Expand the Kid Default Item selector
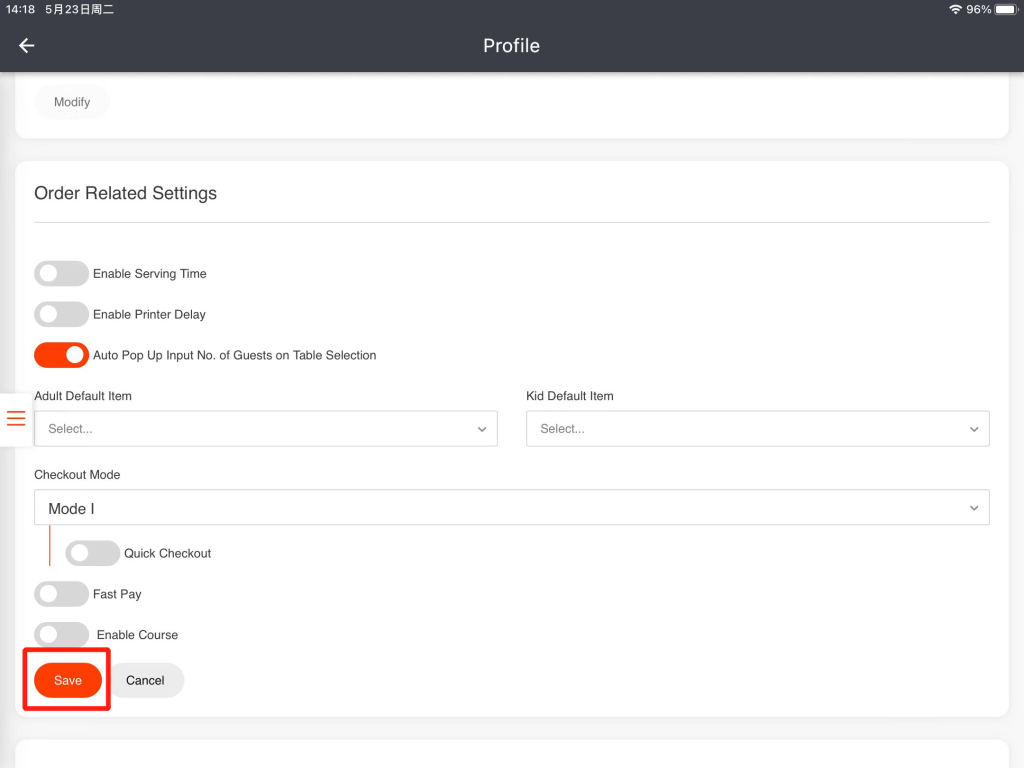The image size is (1024, 768). click(x=757, y=429)
